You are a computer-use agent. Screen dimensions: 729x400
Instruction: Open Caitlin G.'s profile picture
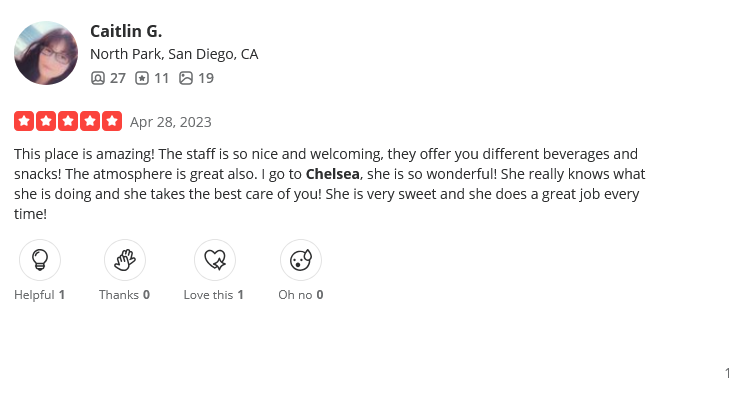pyautogui.click(x=46, y=53)
